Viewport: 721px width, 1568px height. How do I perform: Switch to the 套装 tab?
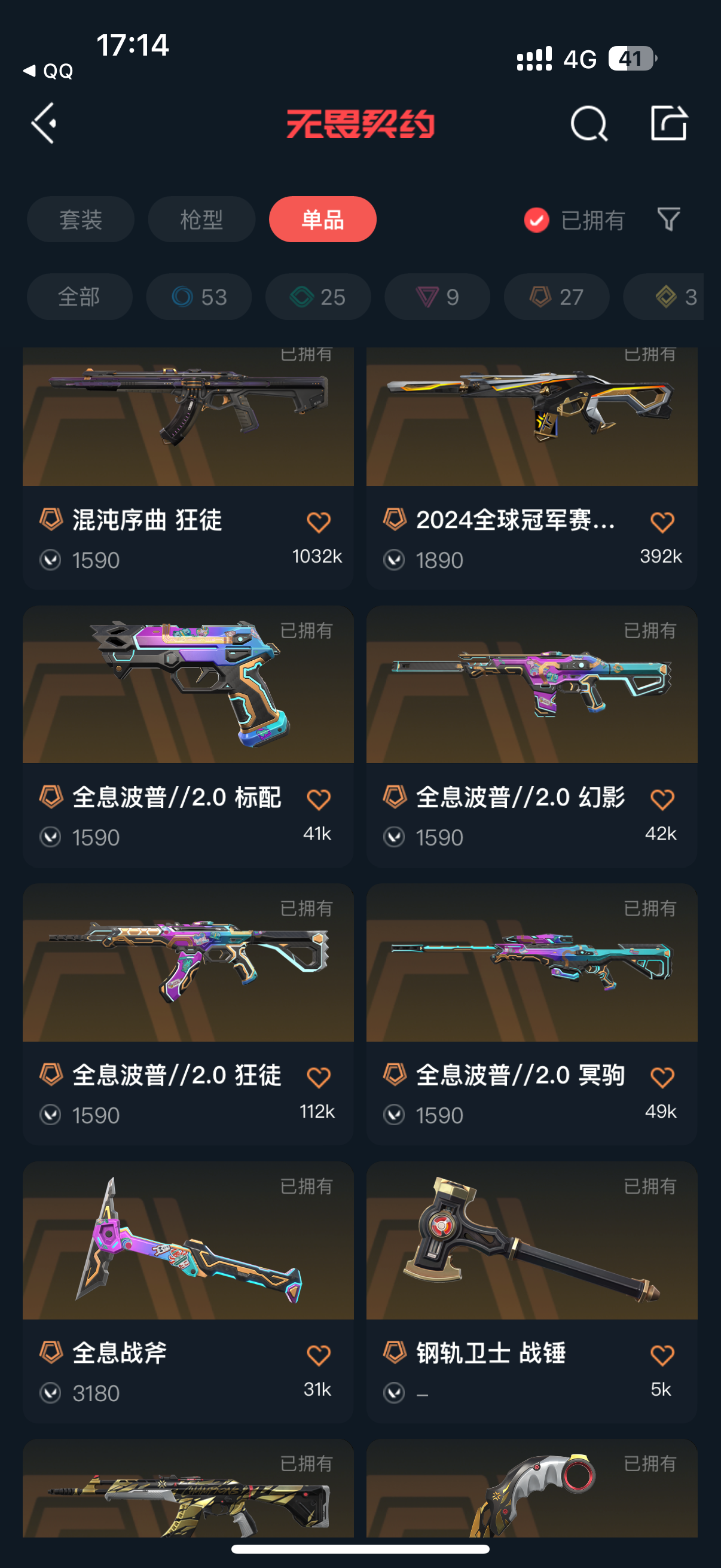[80, 219]
